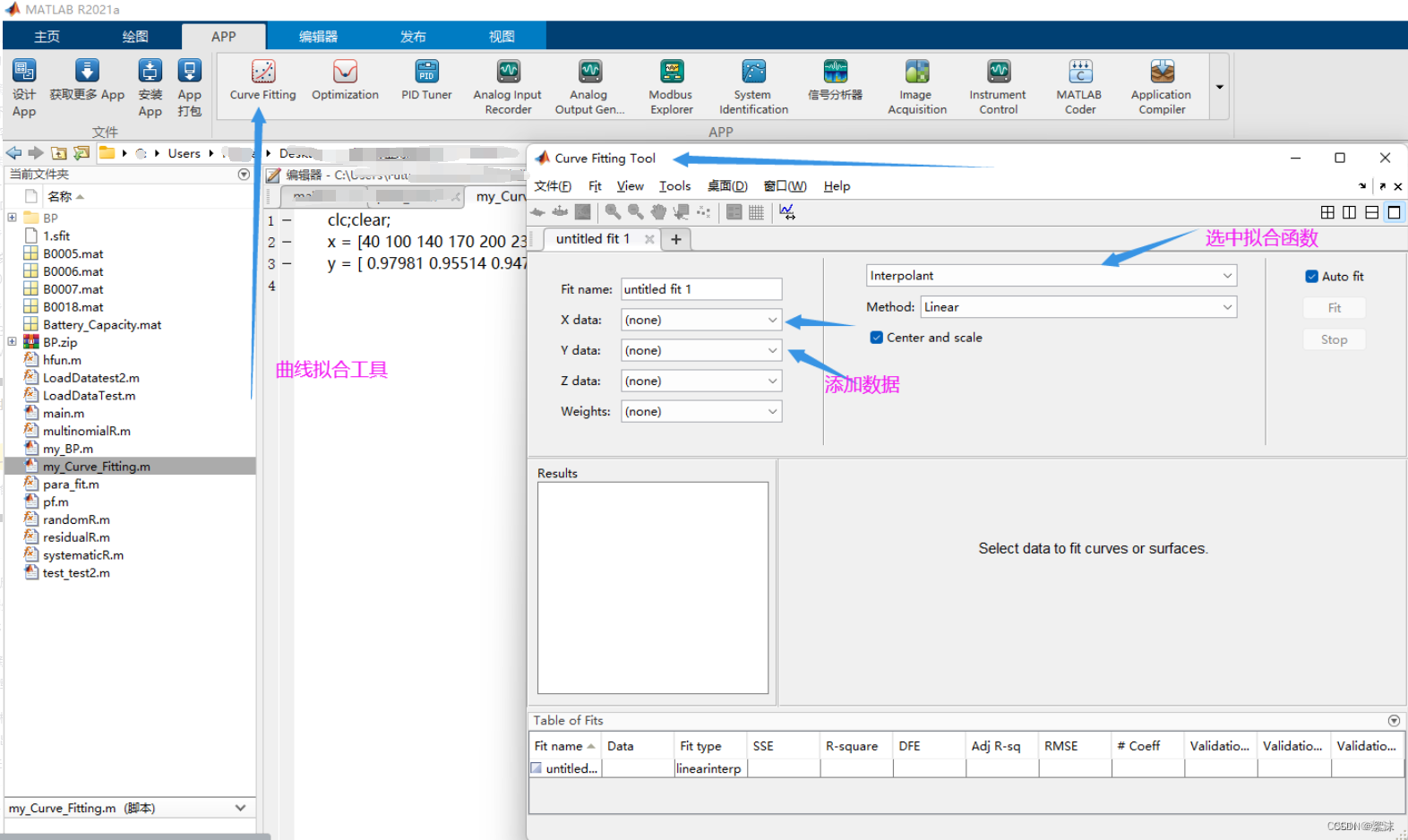Expand the app gallery dropdown arrow

pyautogui.click(x=1219, y=87)
